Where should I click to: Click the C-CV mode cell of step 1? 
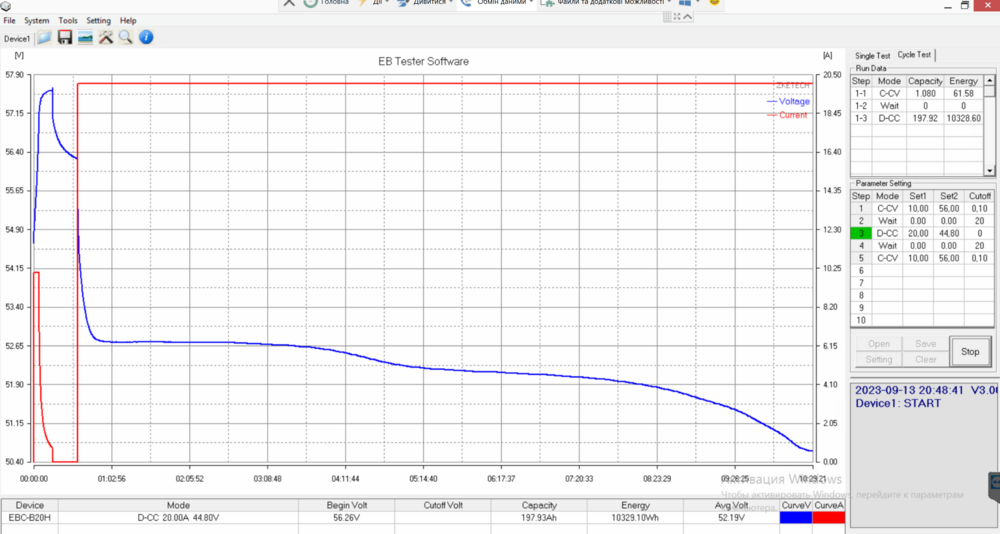click(887, 209)
